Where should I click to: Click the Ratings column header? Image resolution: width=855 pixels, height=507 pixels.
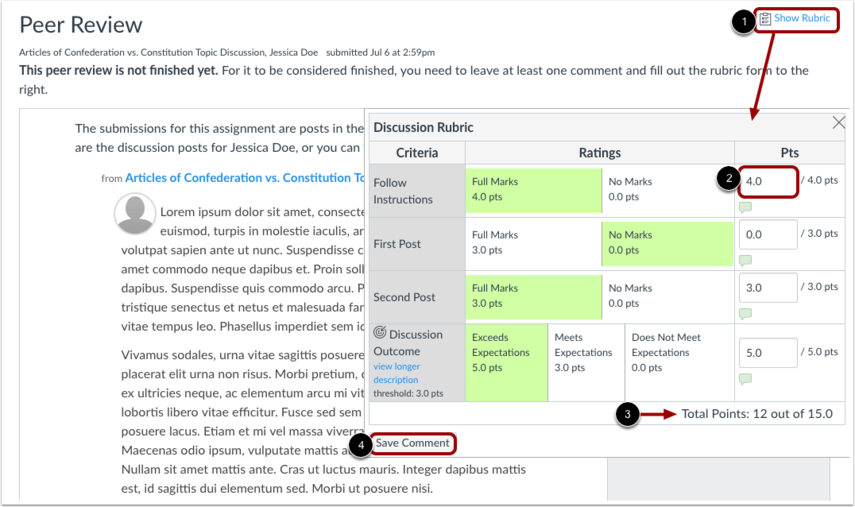(600, 153)
